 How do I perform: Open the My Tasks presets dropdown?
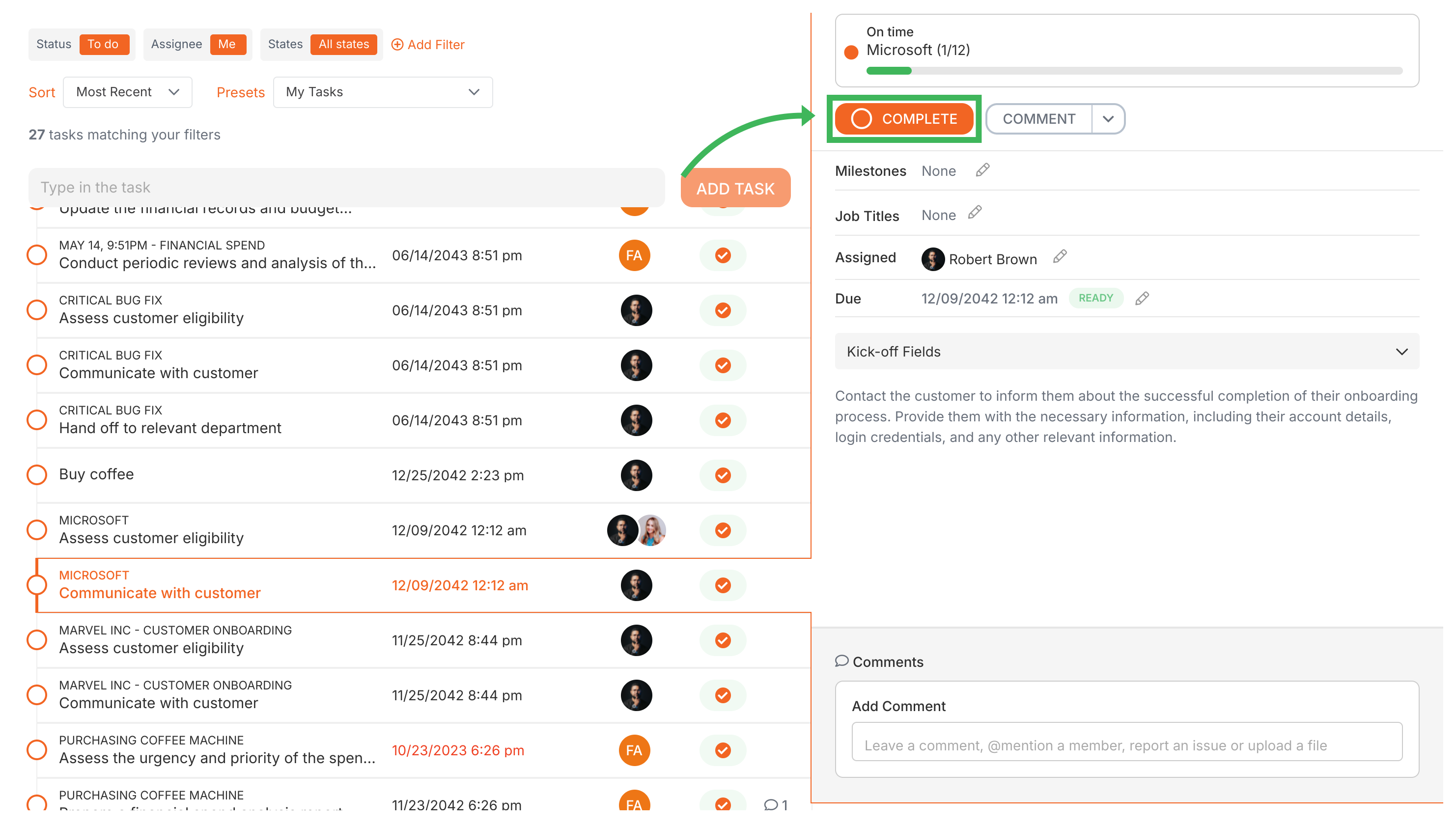pyautogui.click(x=383, y=92)
